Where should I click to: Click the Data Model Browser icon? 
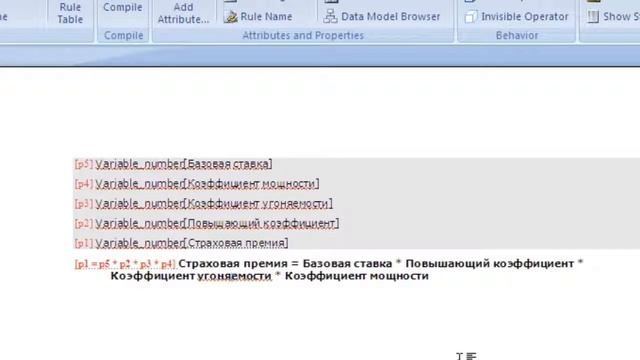[330, 17]
